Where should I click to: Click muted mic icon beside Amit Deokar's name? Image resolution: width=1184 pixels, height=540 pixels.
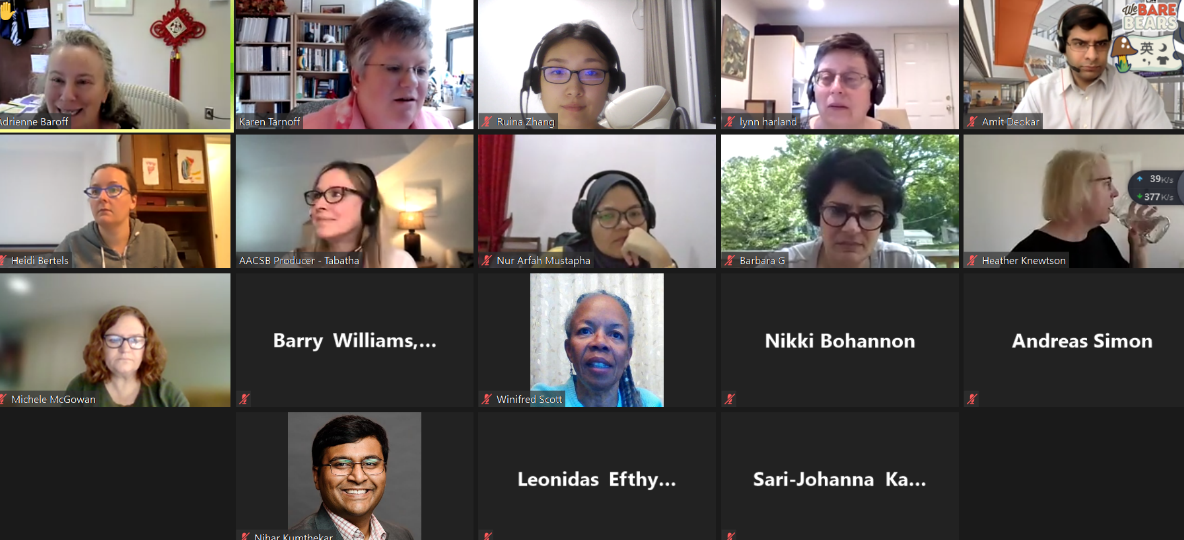coord(973,121)
